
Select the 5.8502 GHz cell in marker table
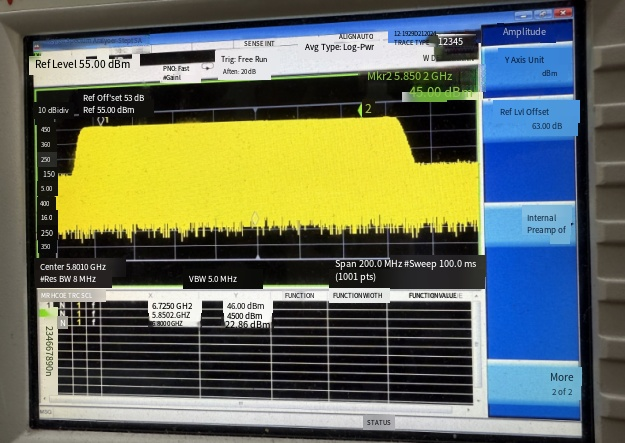click(171, 315)
